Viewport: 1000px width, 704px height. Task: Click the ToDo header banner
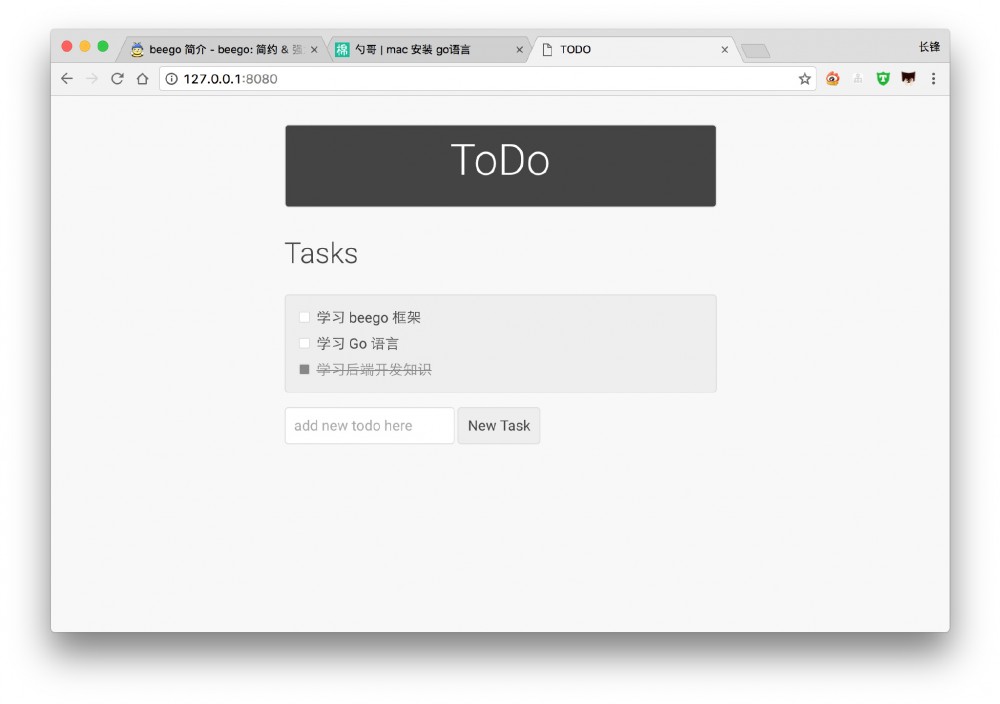pyautogui.click(x=500, y=163)
